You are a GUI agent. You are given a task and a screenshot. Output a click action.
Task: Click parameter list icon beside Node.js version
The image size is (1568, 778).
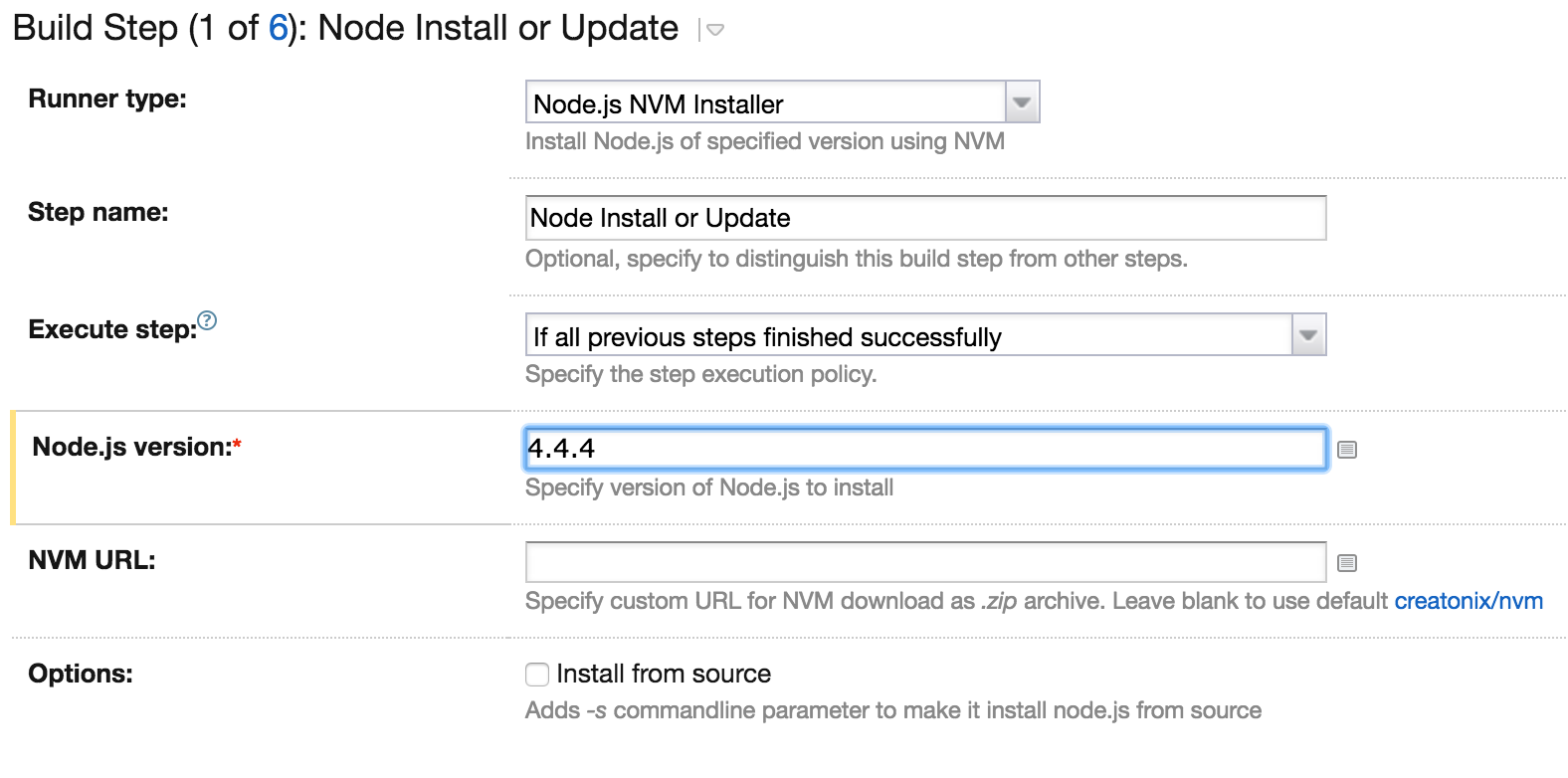tap(1347, 450)
